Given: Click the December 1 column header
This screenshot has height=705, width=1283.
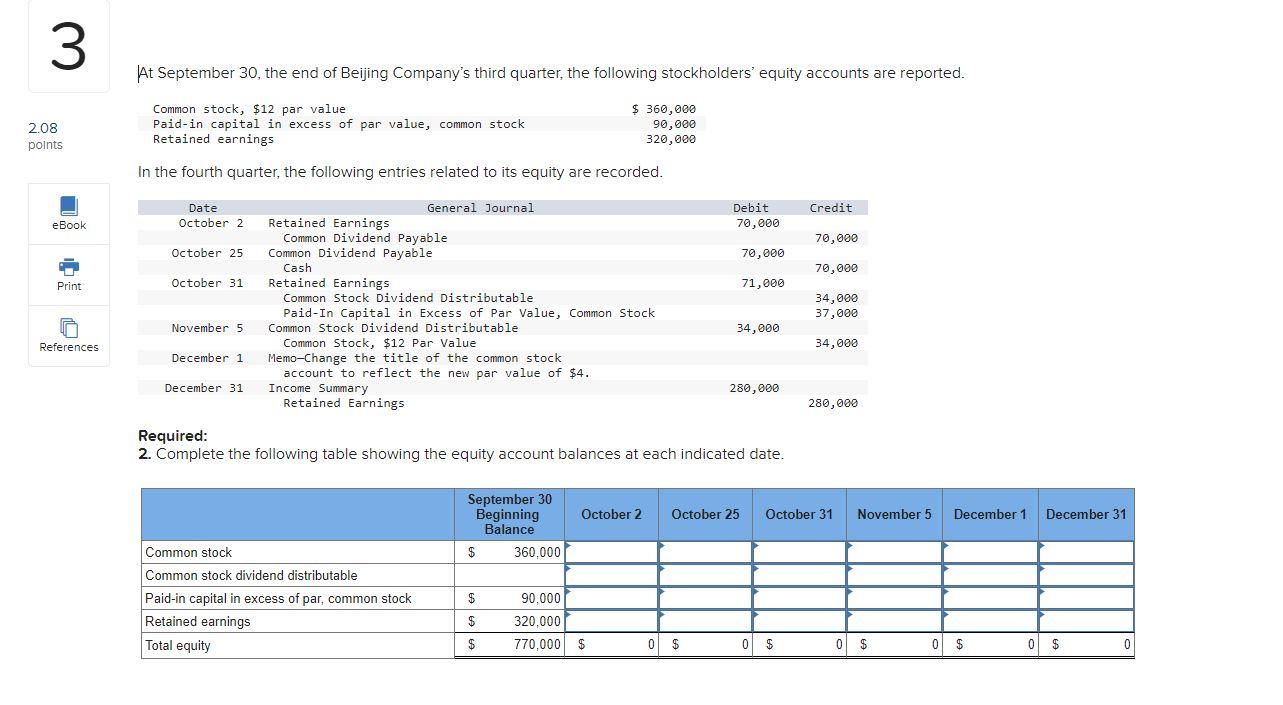Looking at the screenshot, I should 989,514.
